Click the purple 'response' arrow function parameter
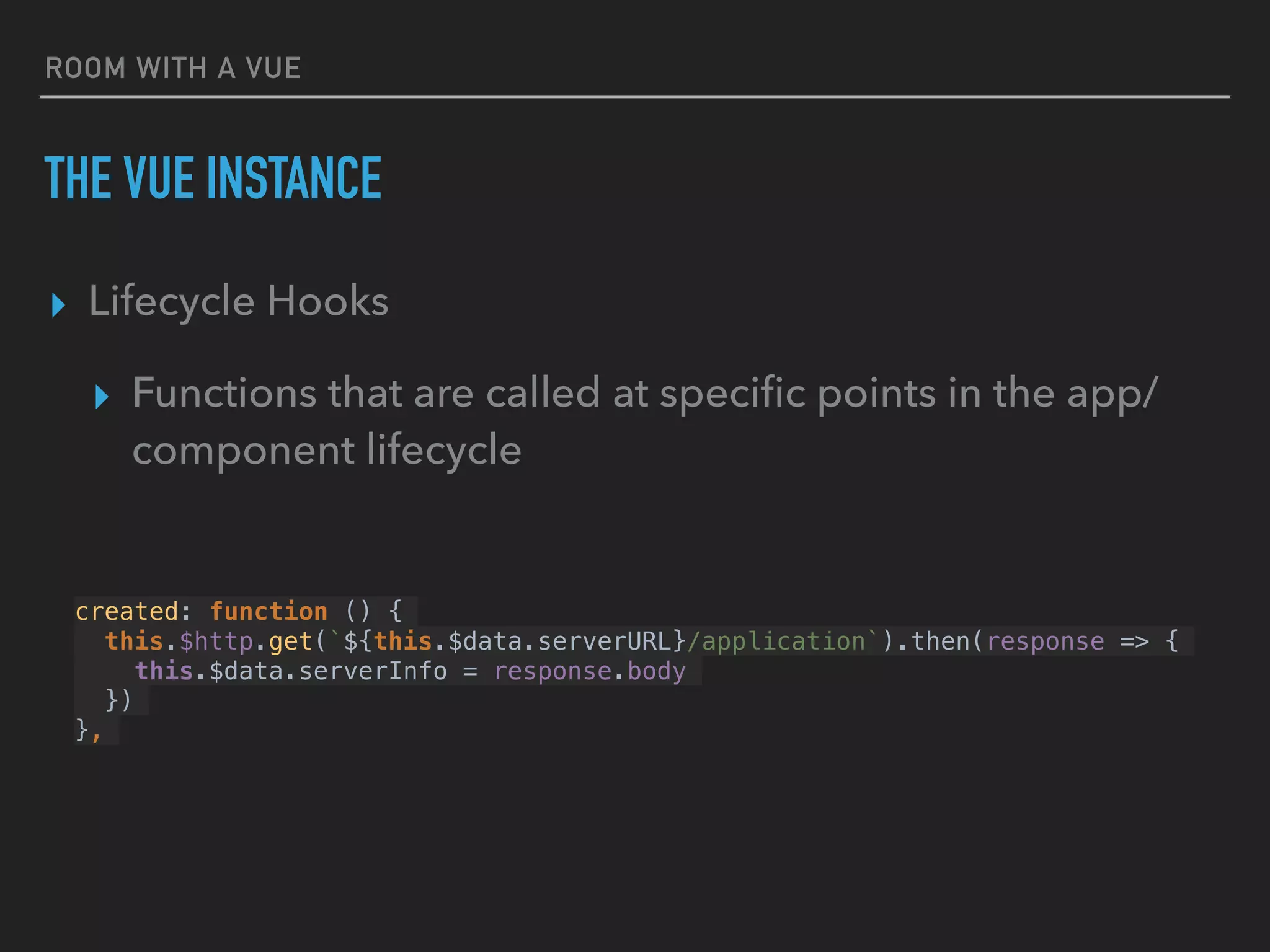Image resolution: width=1270 pixels, height=952 pixels. [1046, 641]
